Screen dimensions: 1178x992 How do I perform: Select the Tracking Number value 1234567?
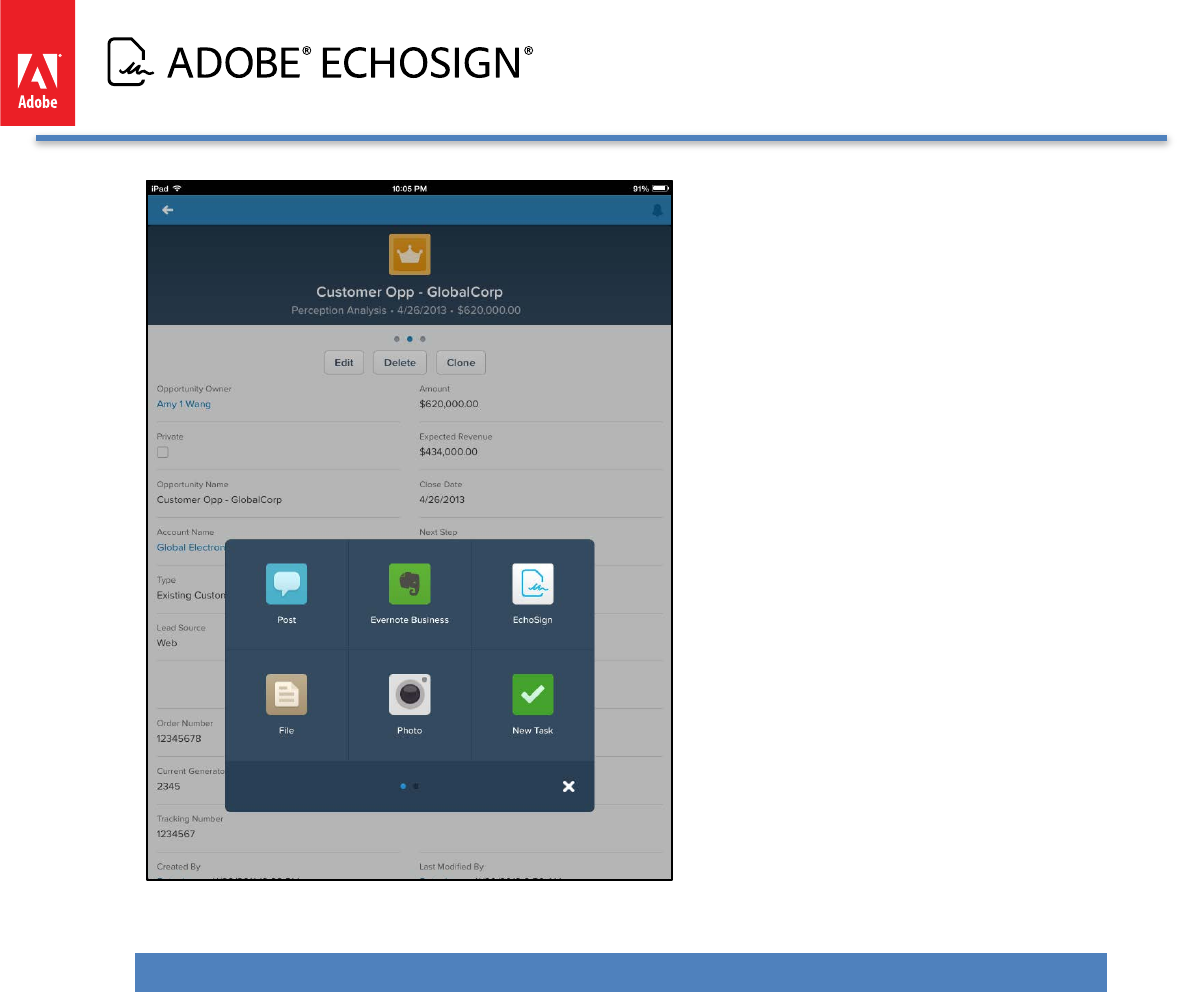point(176,834)
